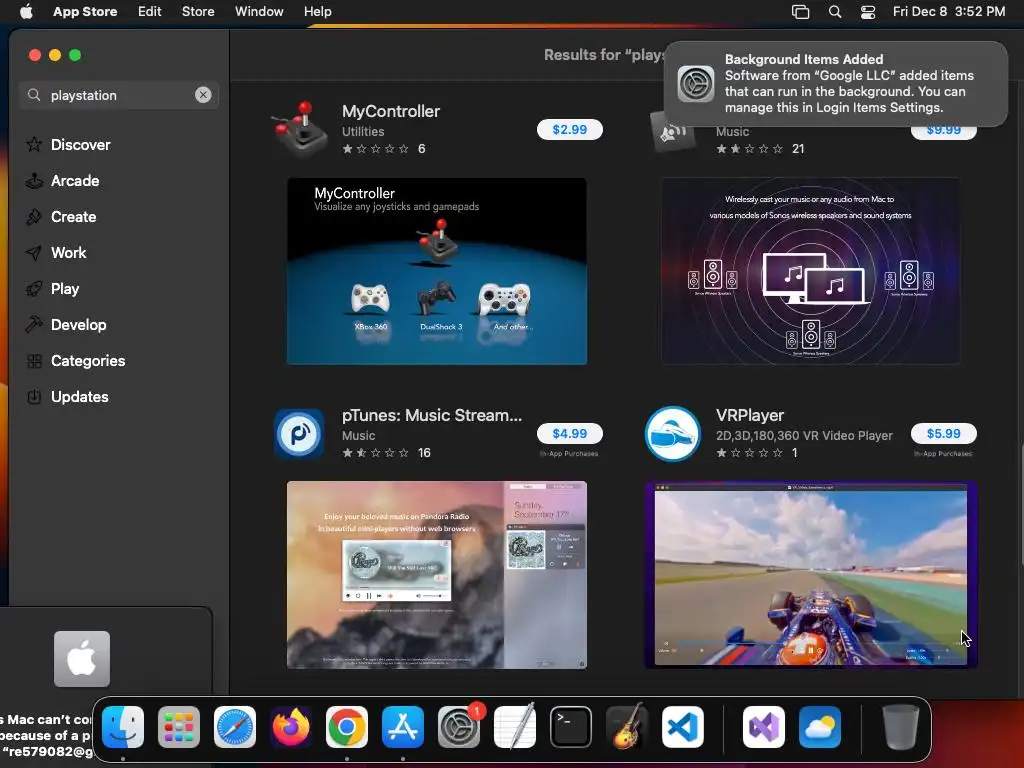Image resolution: width=1024 pixels, height=768 pixels.
Task: Click the MyController star rating
Action: point(376,149)
